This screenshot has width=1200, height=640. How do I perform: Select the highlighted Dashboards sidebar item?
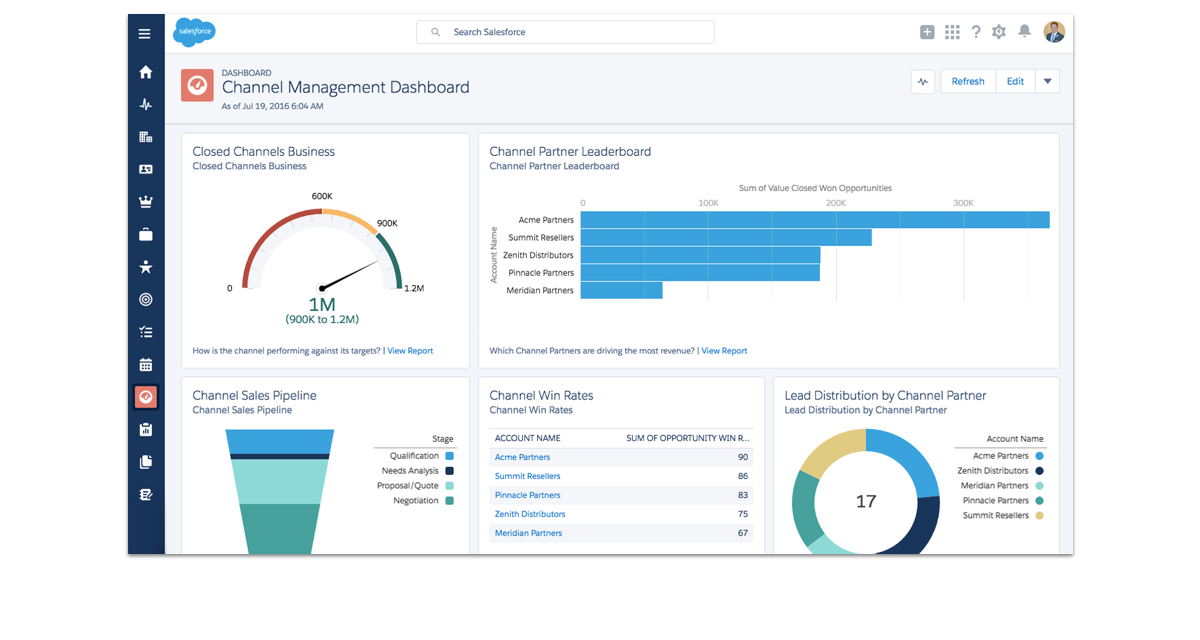[146, 397]
